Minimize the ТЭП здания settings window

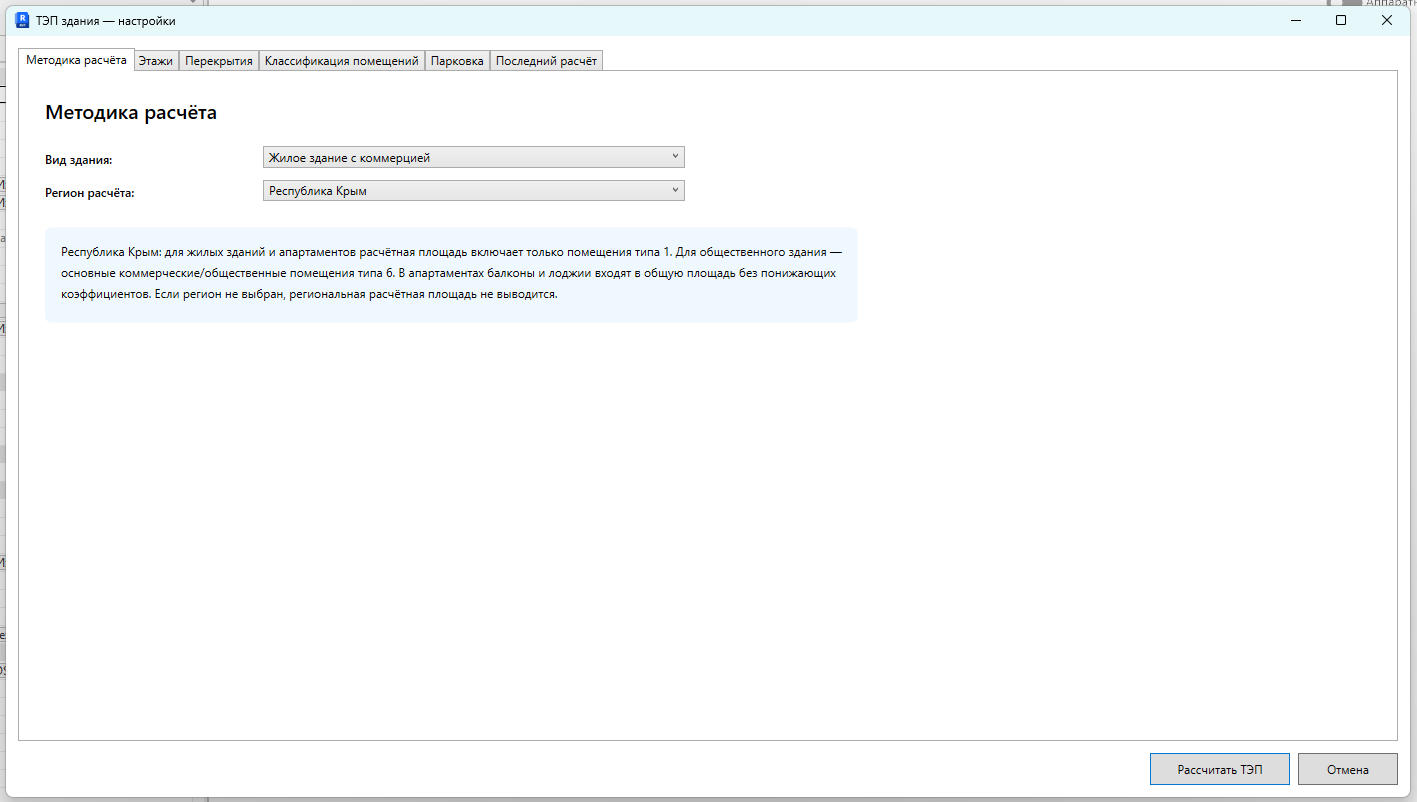click(1295, 20)
